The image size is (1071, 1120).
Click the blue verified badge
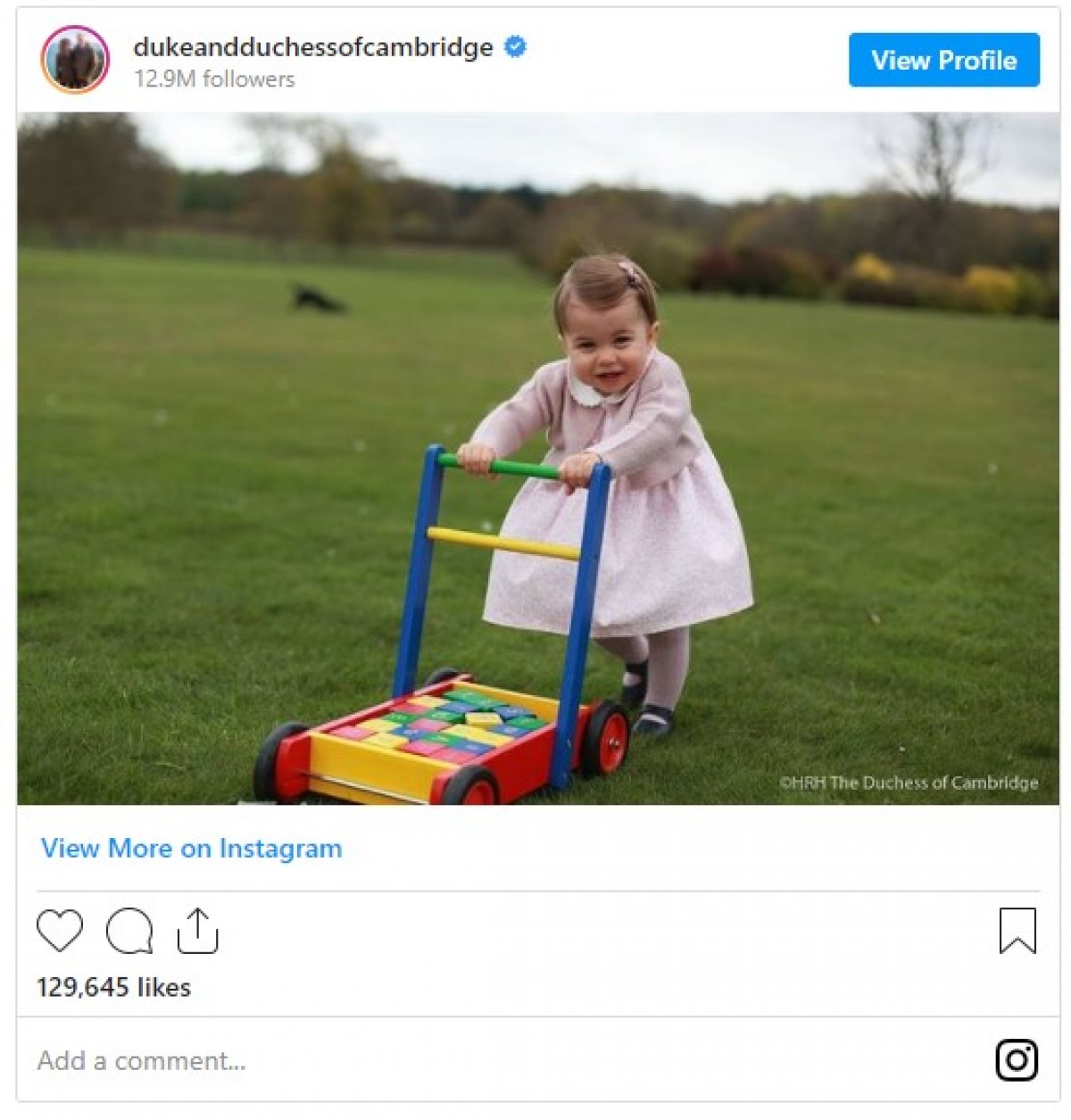515,46
